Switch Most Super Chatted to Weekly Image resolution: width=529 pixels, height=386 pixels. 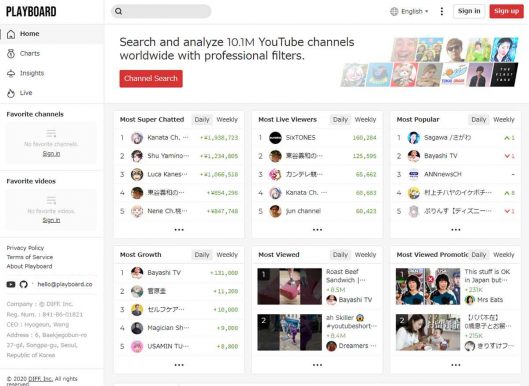pos(227,119)
